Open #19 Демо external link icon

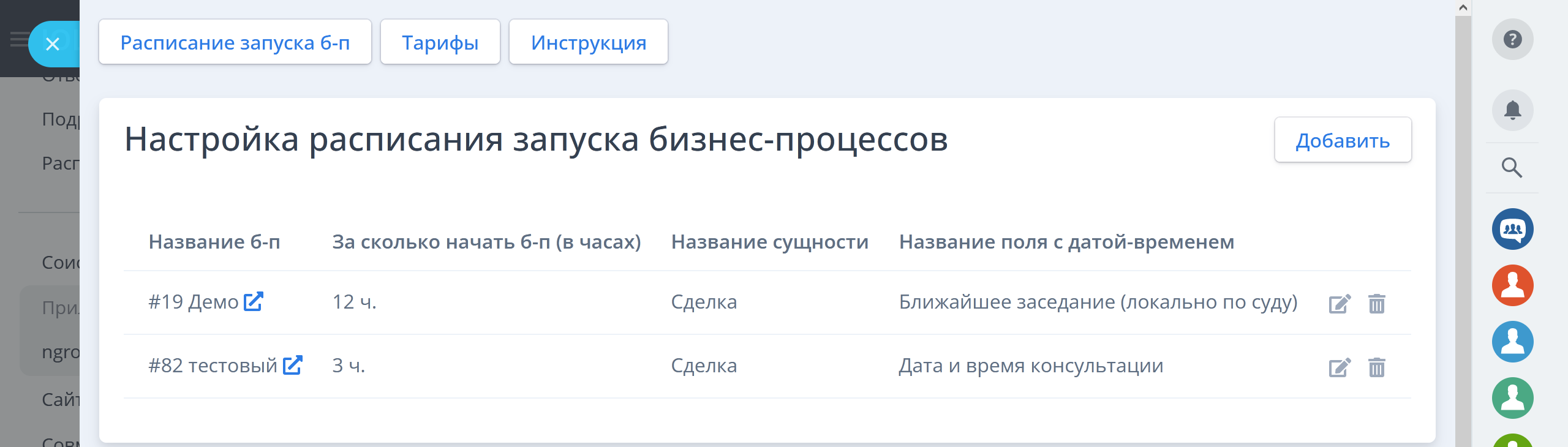(x=254, y=302)
